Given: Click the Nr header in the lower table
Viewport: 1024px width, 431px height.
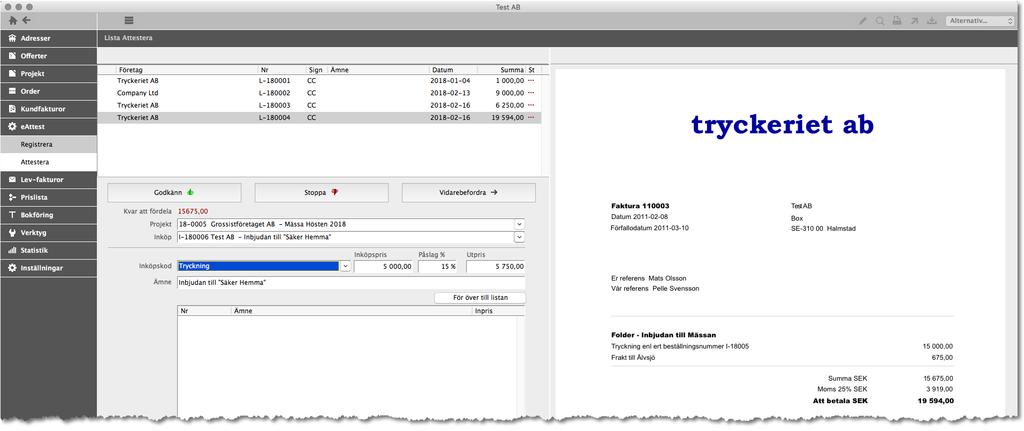Looking at the screenshot, I should point(185,311).
